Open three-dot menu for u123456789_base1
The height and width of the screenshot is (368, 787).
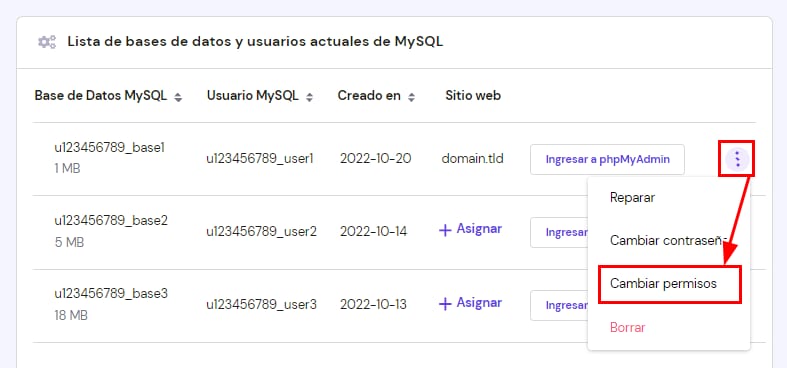[x=737, y=160]
